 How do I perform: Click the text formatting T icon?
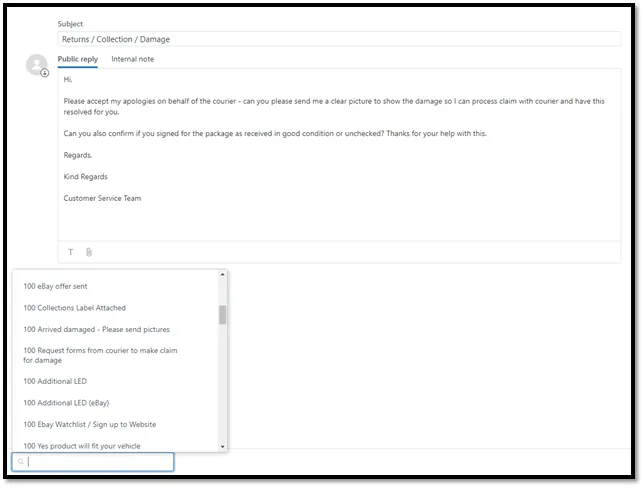pos(71,252)
